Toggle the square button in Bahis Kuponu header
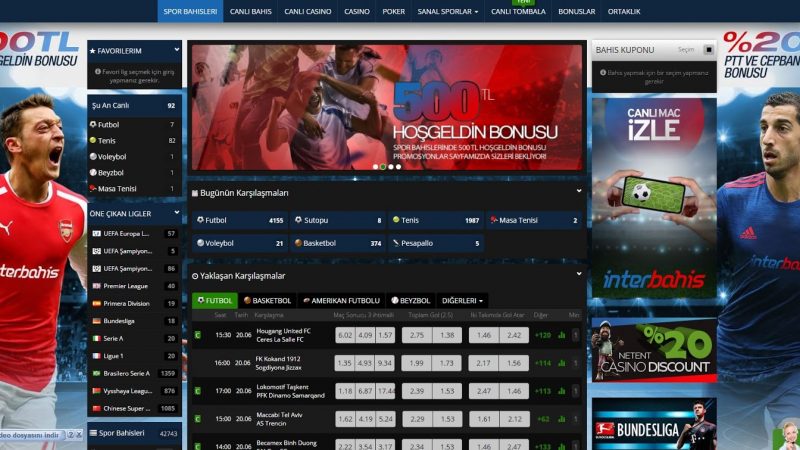Screen dimensions: 800x450 tap(709, 49)
